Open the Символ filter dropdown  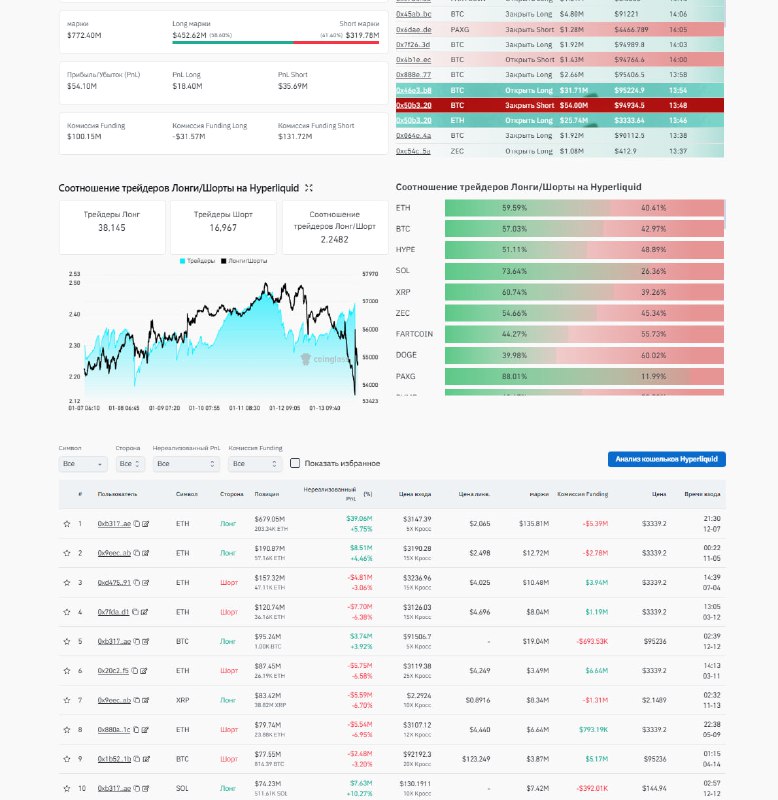83,464
